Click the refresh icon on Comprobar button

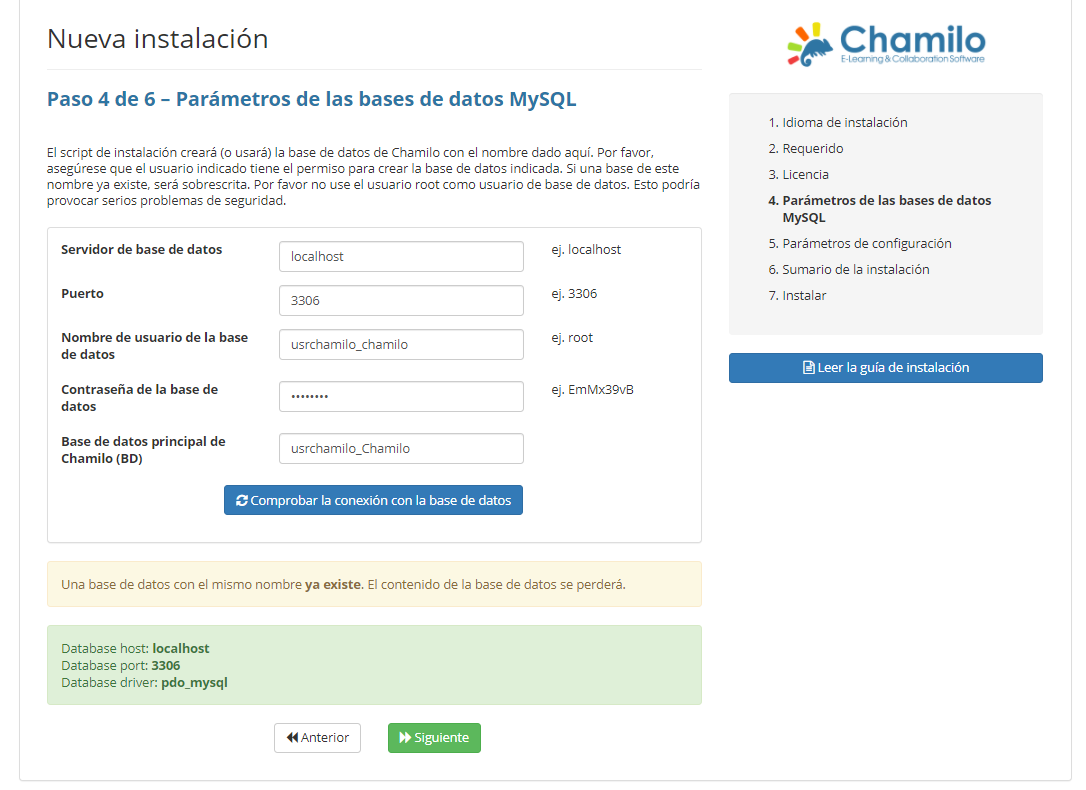tap(242, 500)
